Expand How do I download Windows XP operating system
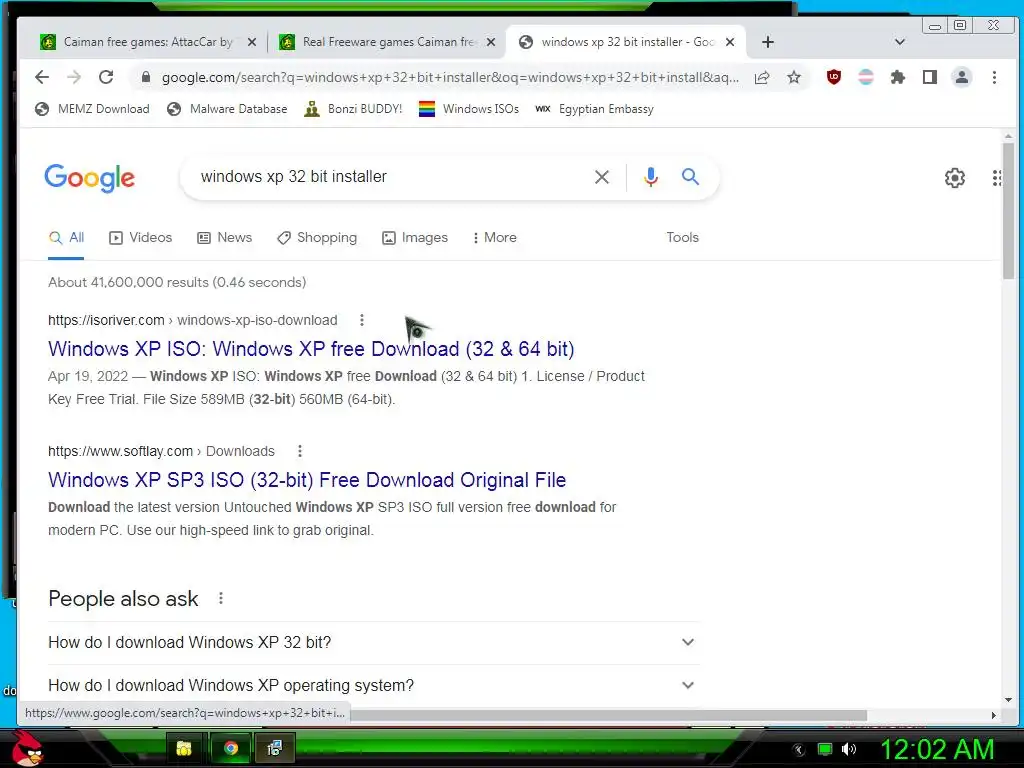 click(x=372, y=685)
